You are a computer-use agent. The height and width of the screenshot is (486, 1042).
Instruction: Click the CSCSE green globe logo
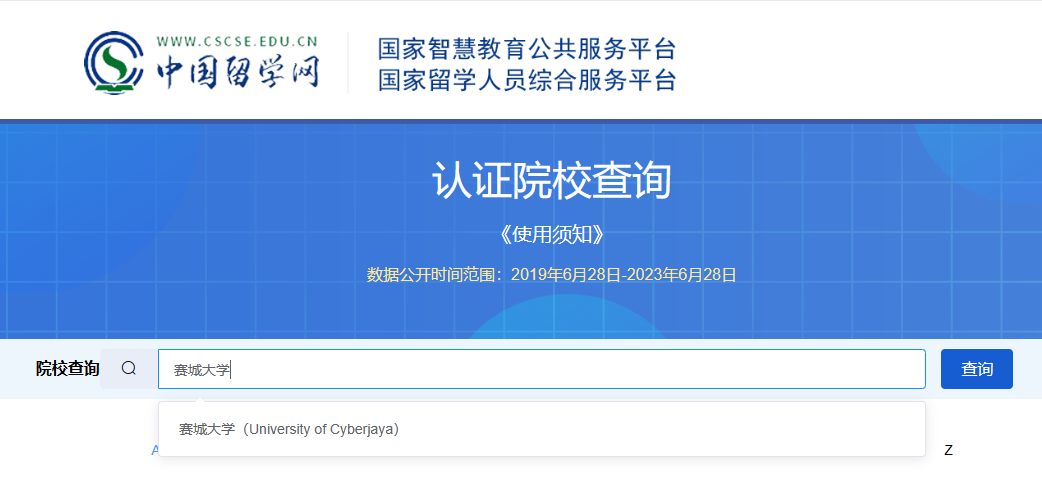pyautogui.click(x=114, y=62)
